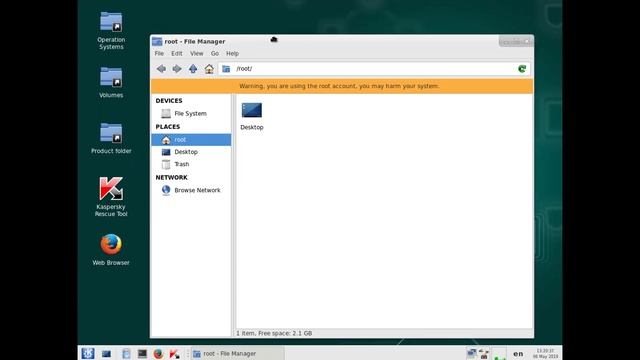Image resolution: width=640 pixels, height=360 pixels.
Task: Reload the folder with green refresh icon
Action: 522,69
